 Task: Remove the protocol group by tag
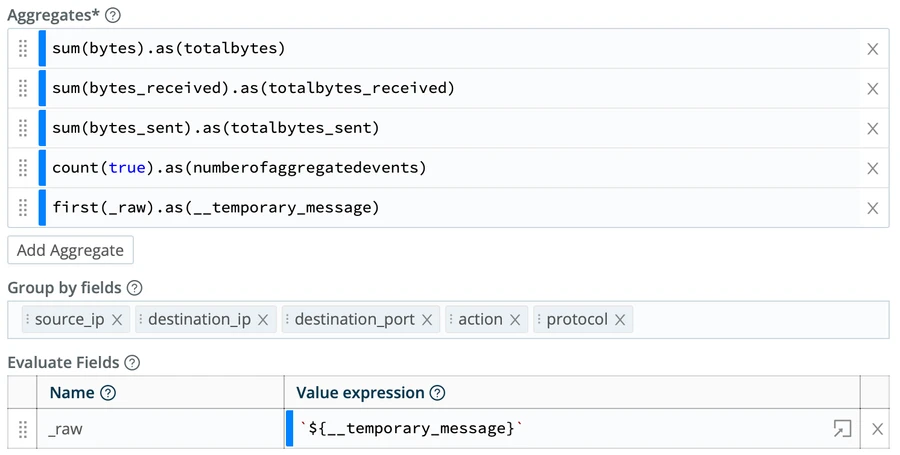[620, 320]
